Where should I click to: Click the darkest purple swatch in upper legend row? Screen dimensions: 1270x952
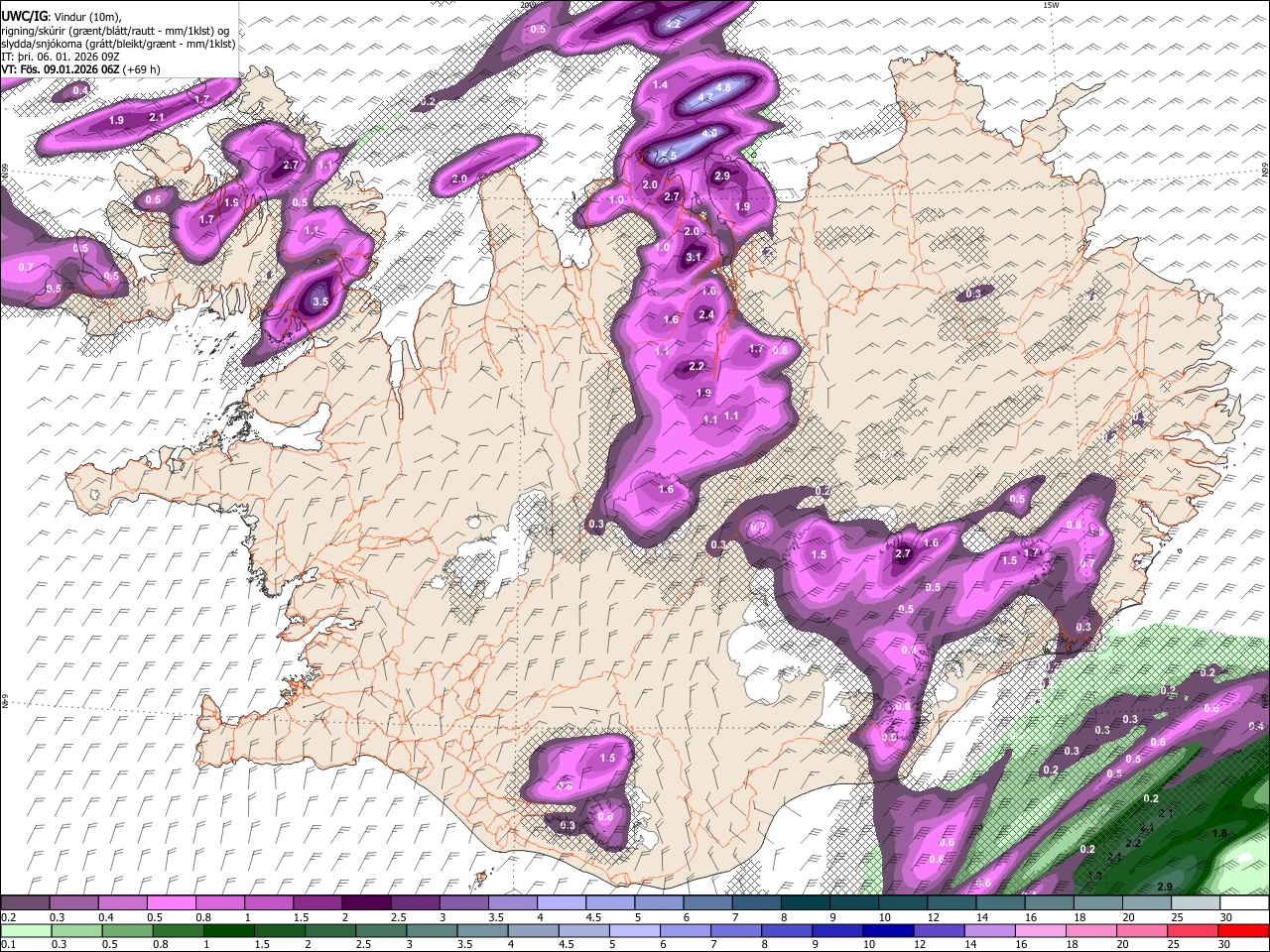[x=365, y=902]
